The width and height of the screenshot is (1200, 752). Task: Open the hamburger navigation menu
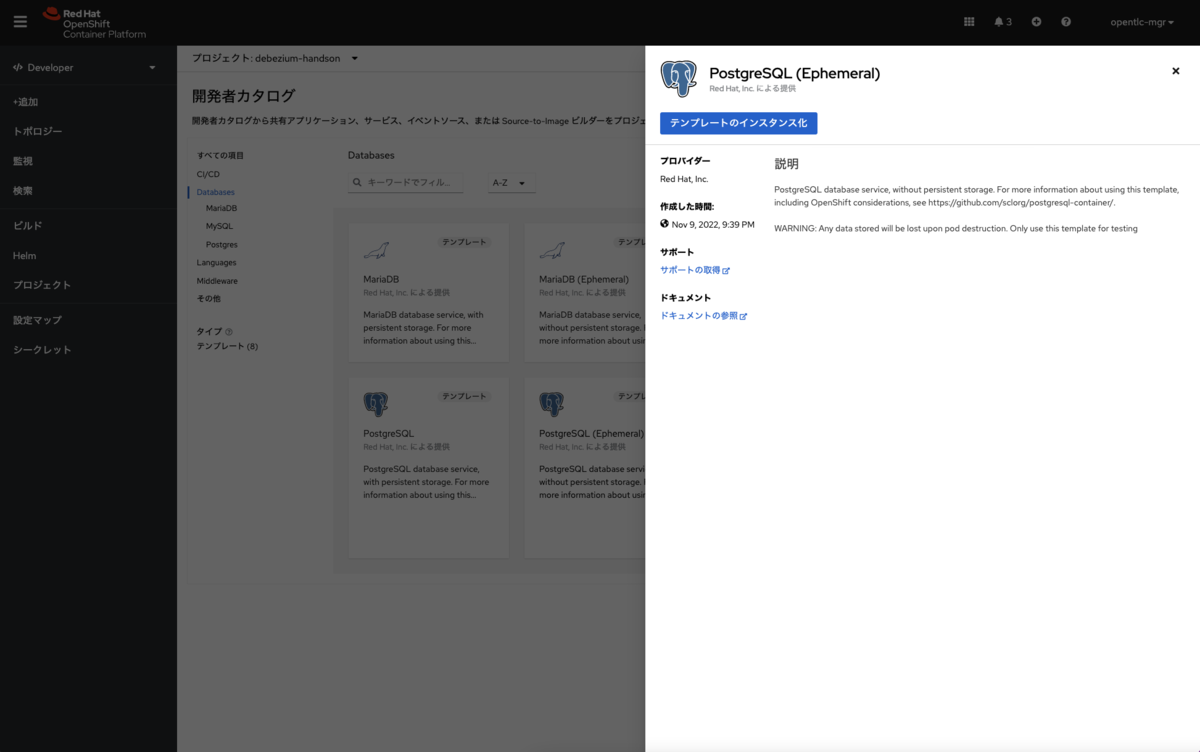[20, 21]
